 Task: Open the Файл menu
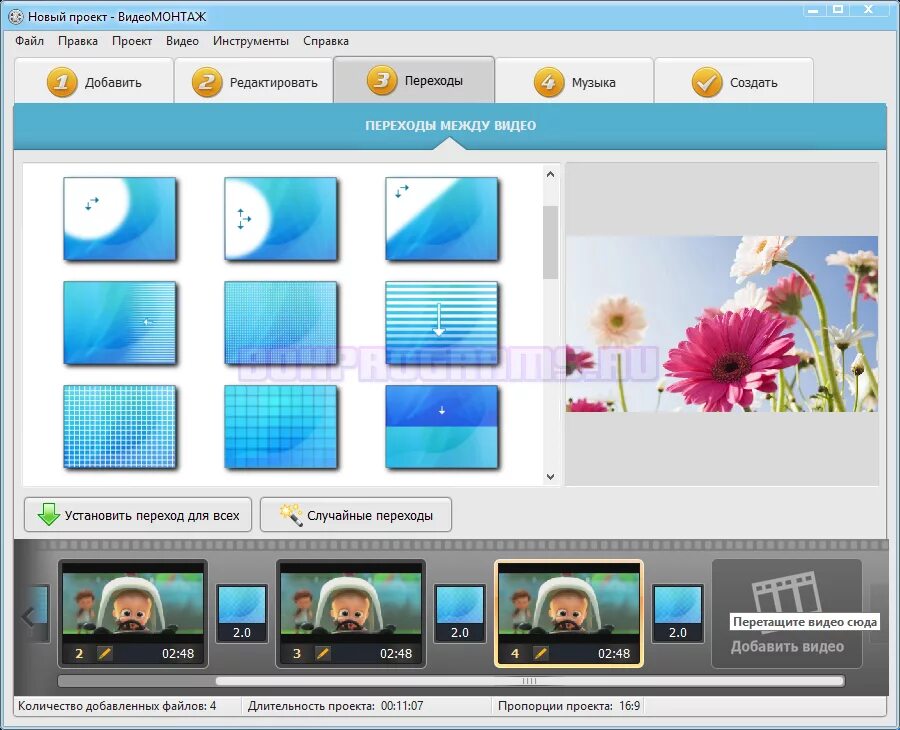point(29,41)
